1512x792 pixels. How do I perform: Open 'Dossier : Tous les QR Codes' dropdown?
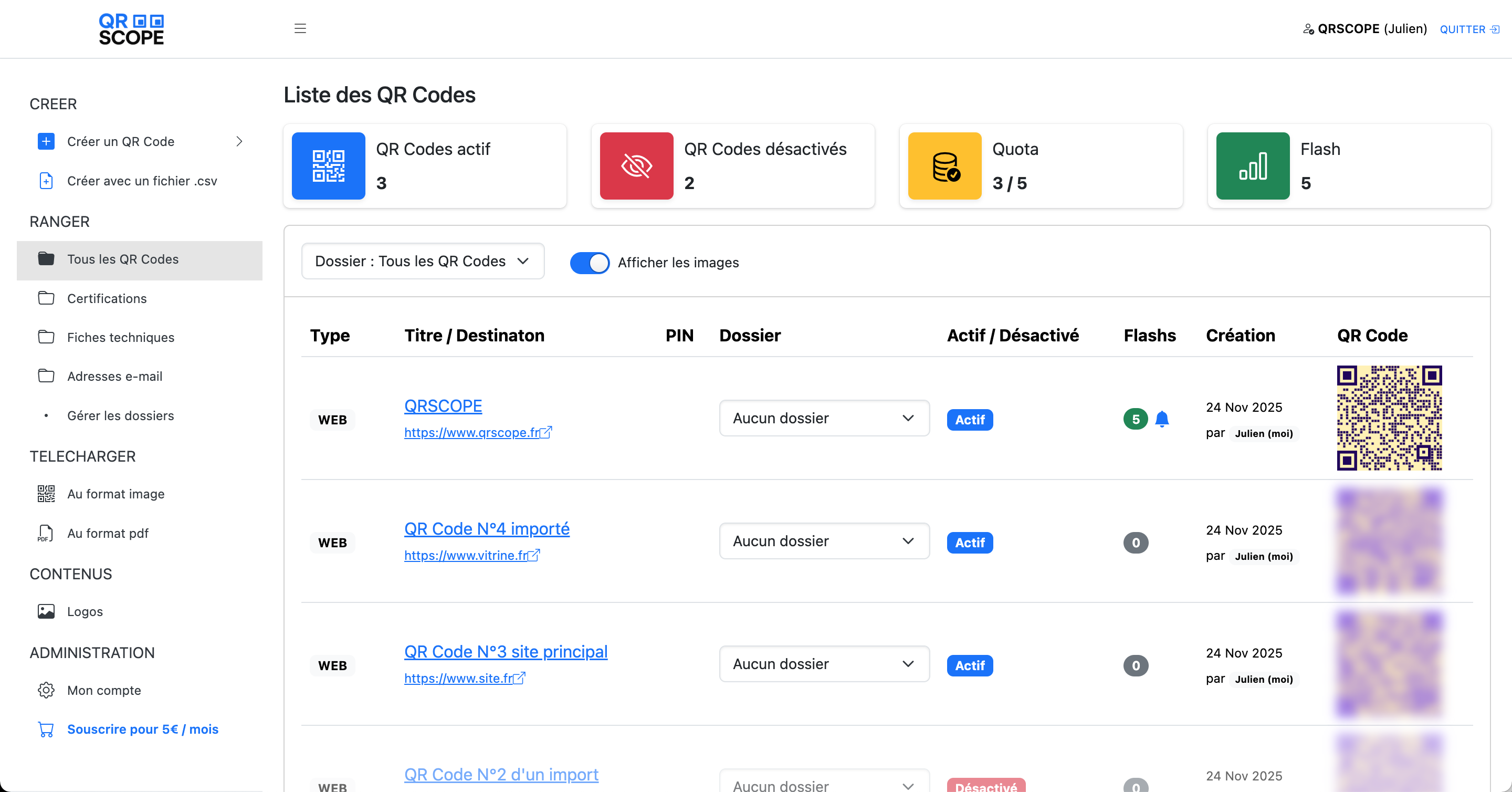click(422, 261)
